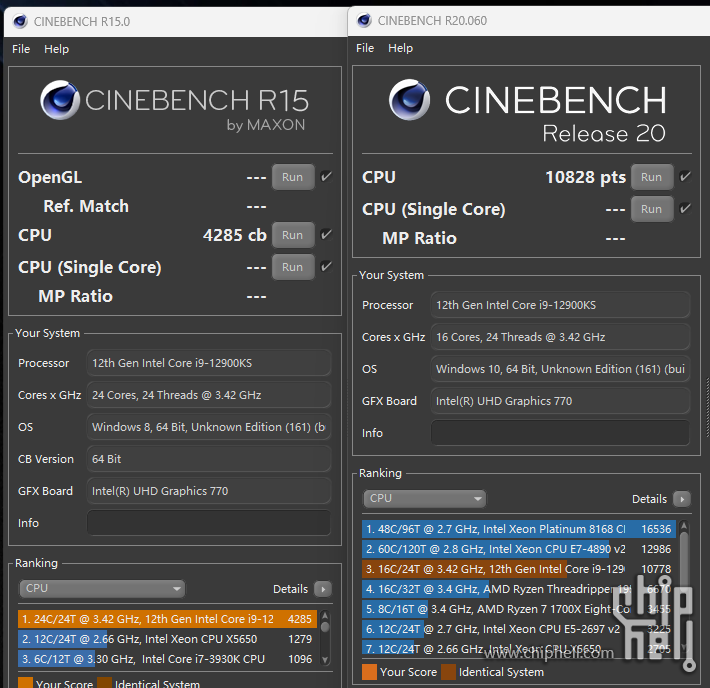Click the Processor field in R15 Your System
The width and height of the screenshot is (710, 688).
click(209, 363)
